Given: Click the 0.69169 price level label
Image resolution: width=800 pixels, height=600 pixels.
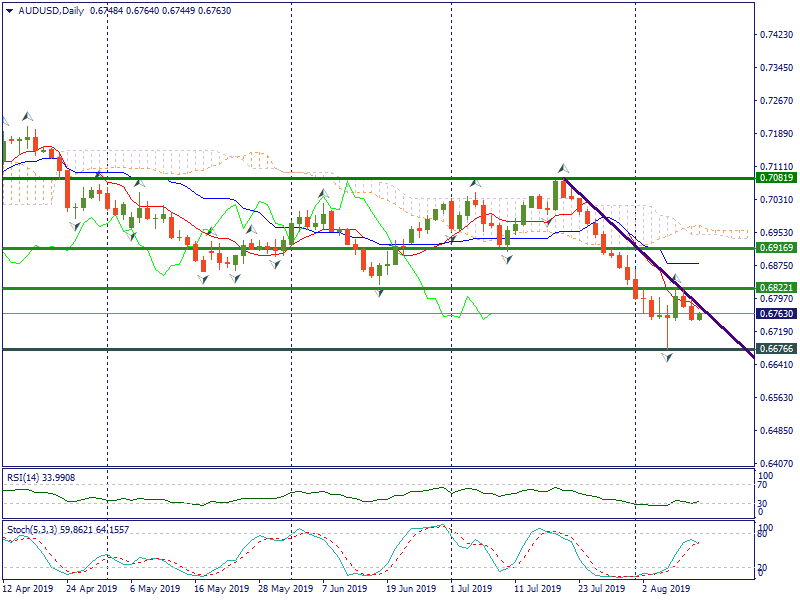Looking at the screenshot, I should click(x=776, y=247).
